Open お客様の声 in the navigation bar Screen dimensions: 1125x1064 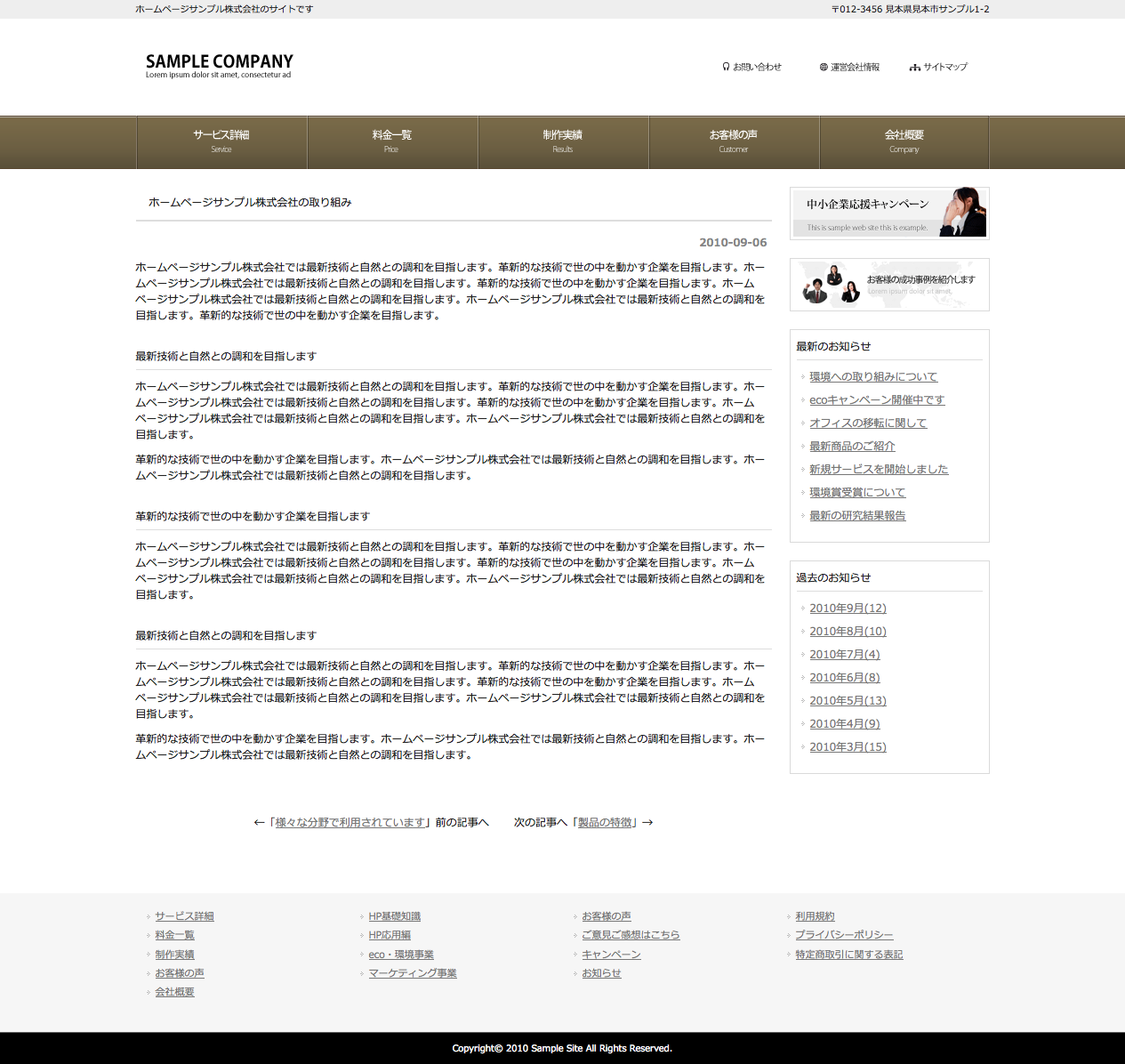coord(734,141)
